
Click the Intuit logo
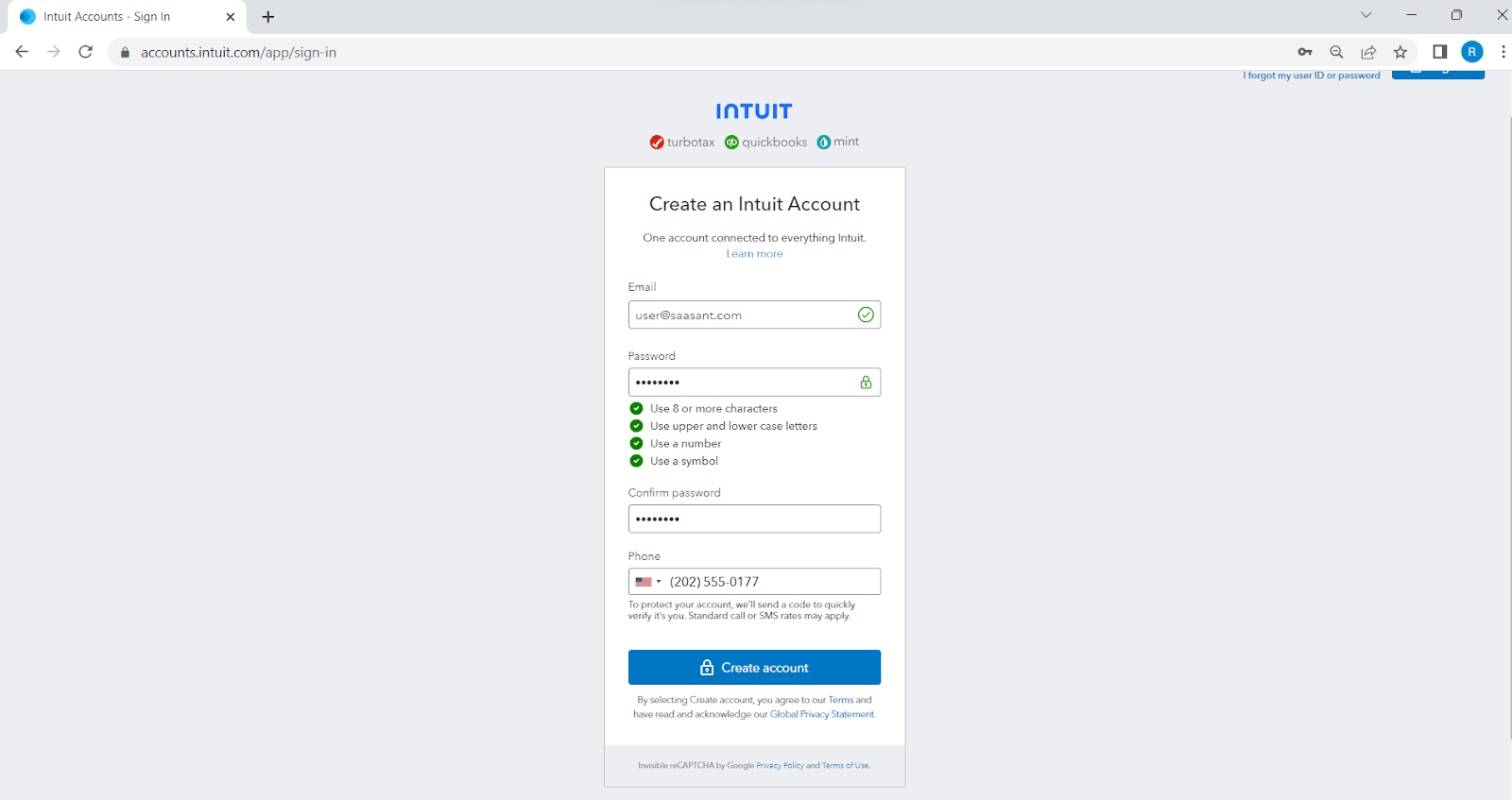click(754, 111)
